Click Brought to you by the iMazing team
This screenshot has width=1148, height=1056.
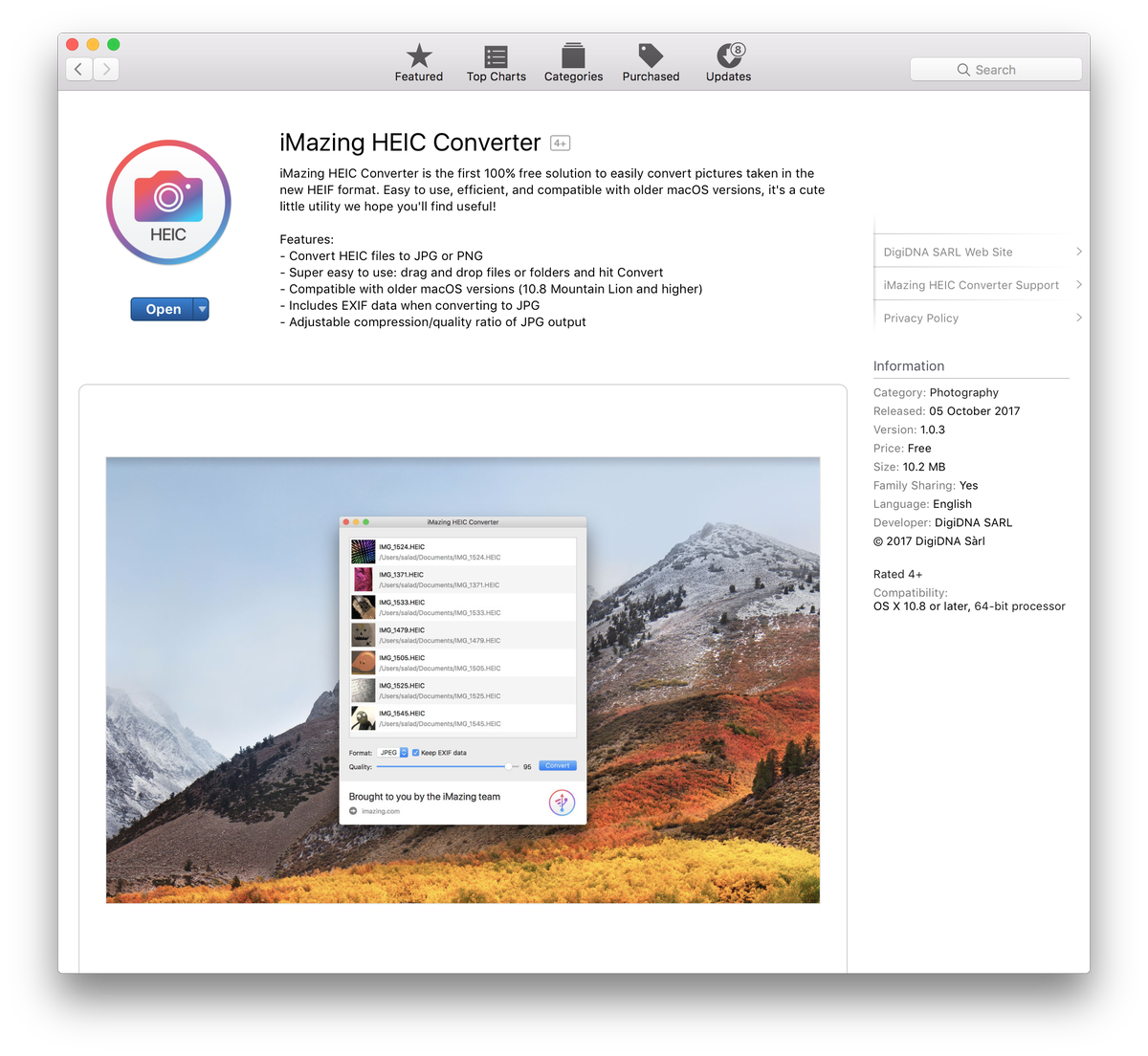click(x=425, y=797)
